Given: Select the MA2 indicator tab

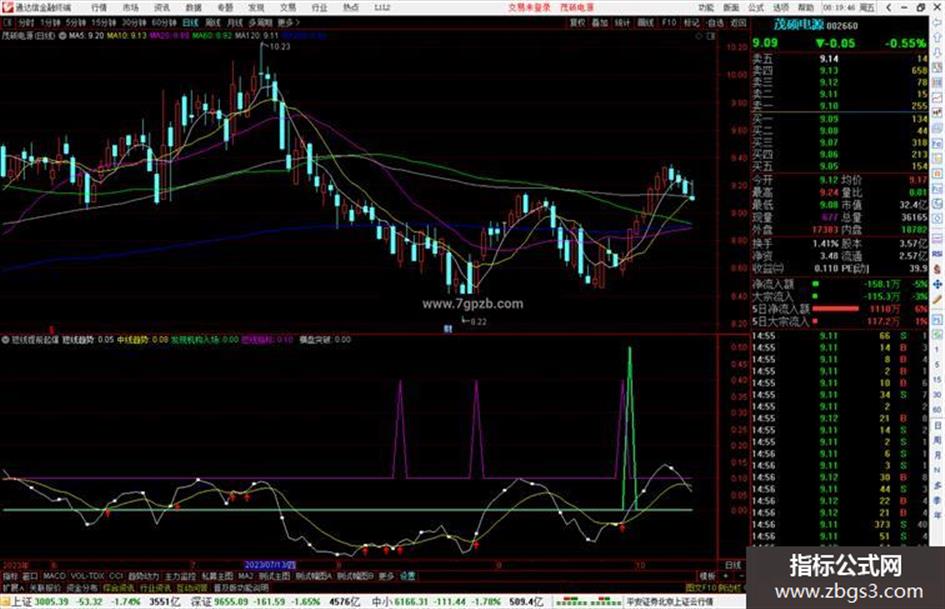Looking at the screenshot, I should (x=245, y=576).
